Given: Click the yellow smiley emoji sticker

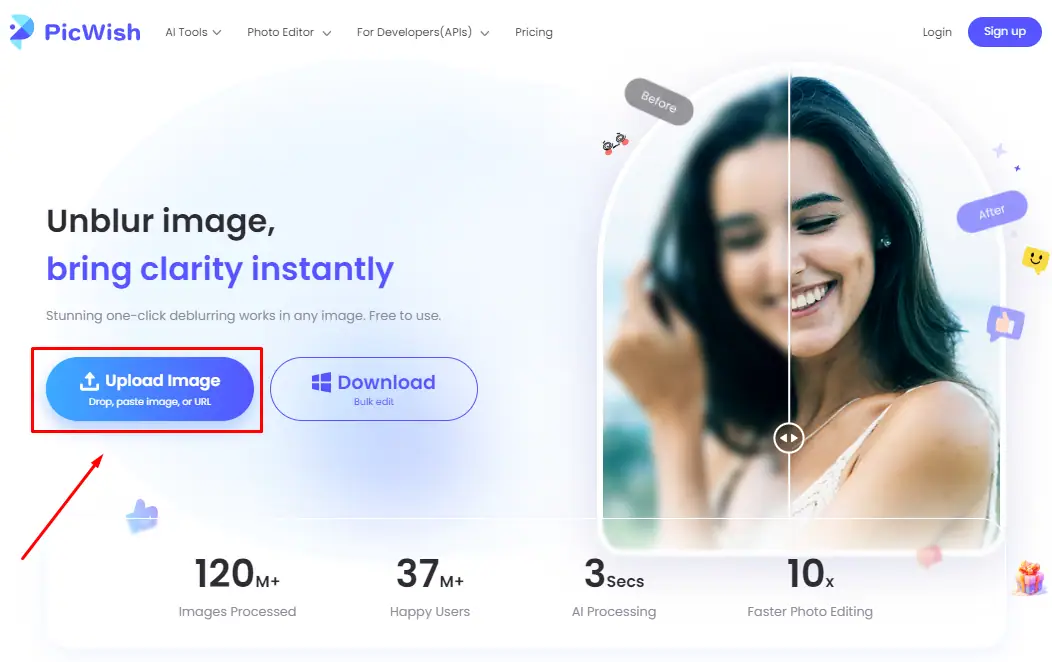Looking at the screenshot, I should click(x=1035, y=260).
